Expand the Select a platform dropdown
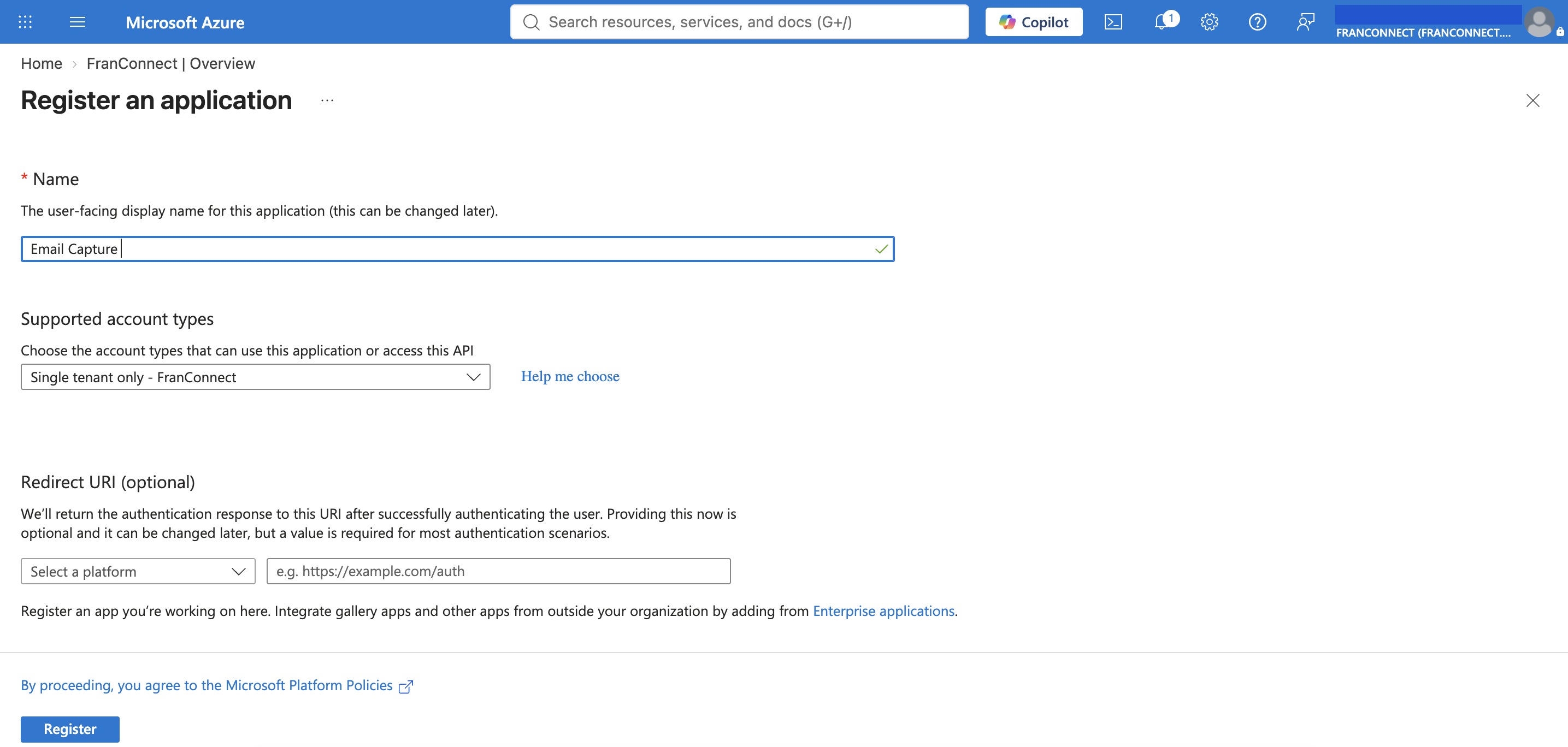Screen dimensions: 1568x747 (x=138, y=571)
